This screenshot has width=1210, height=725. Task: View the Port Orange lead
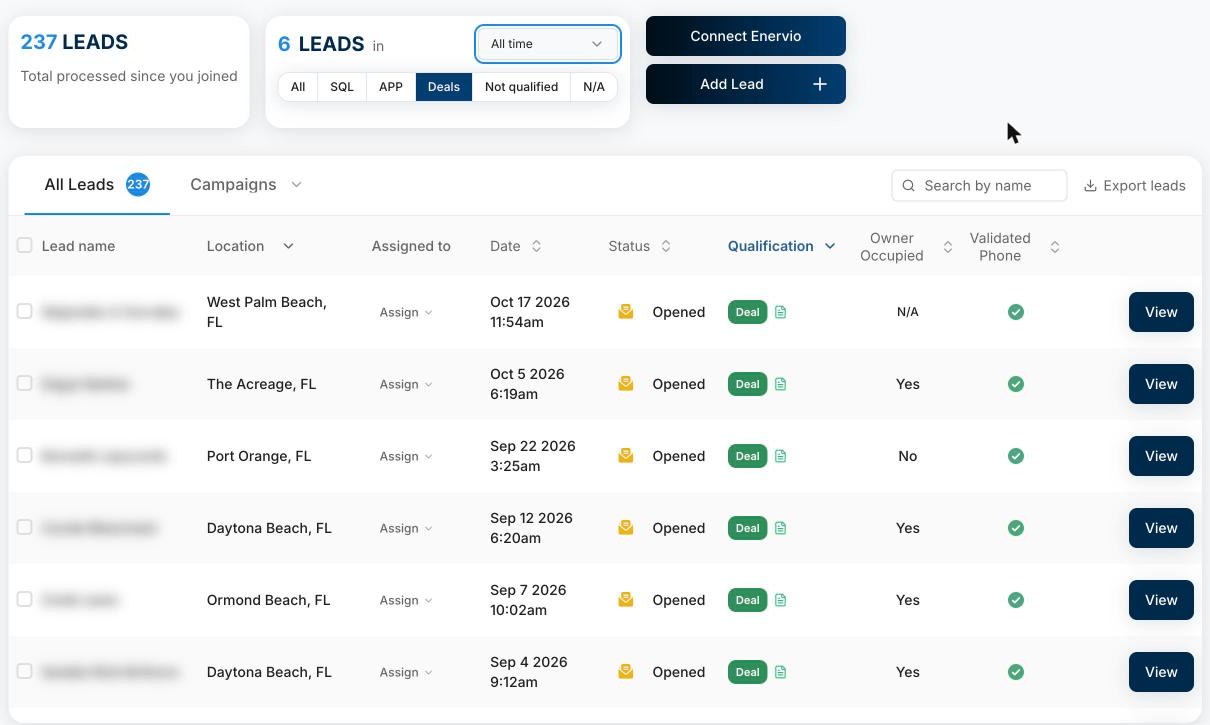point(1161,456)
